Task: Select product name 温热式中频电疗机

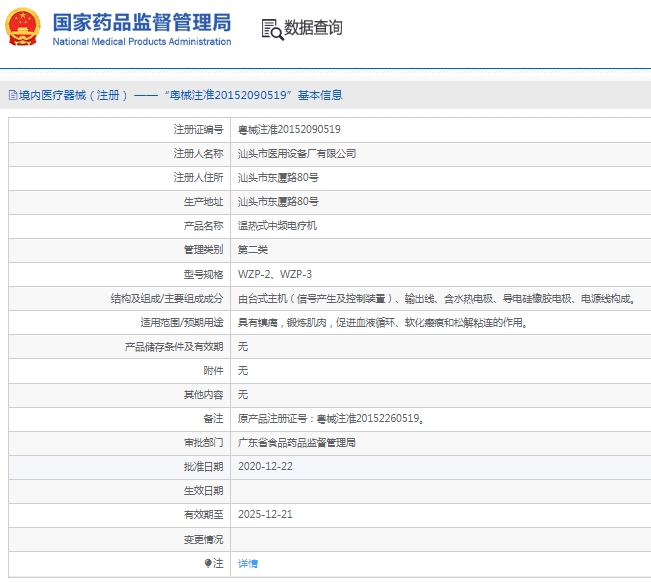Action: point(277,226)
